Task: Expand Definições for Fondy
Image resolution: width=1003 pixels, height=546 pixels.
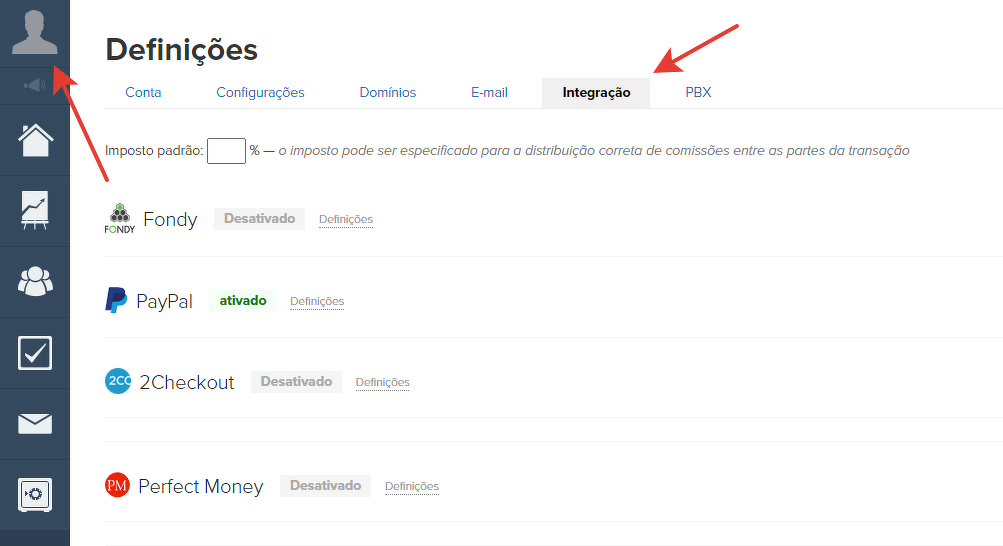Action: coord(345,219)
